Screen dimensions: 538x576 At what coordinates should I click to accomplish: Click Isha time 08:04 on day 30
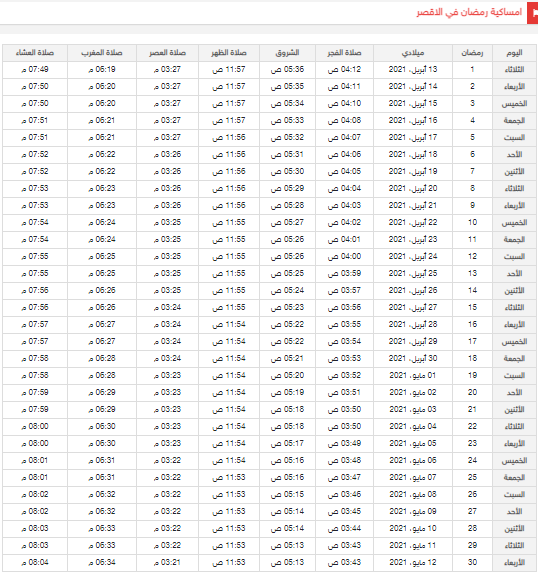coord(35,562)
